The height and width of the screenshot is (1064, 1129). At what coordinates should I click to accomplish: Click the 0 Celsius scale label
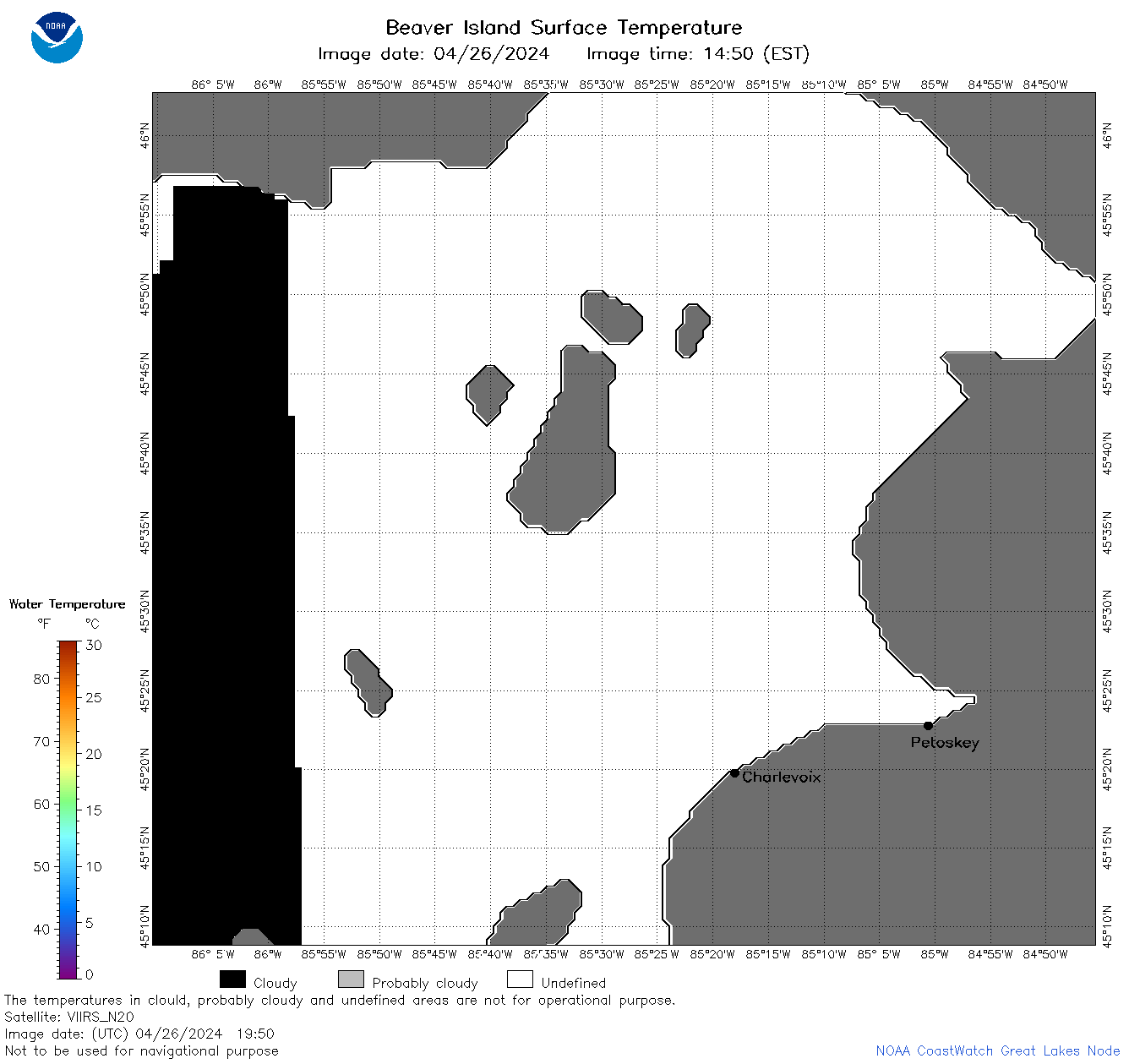point(90,974)
